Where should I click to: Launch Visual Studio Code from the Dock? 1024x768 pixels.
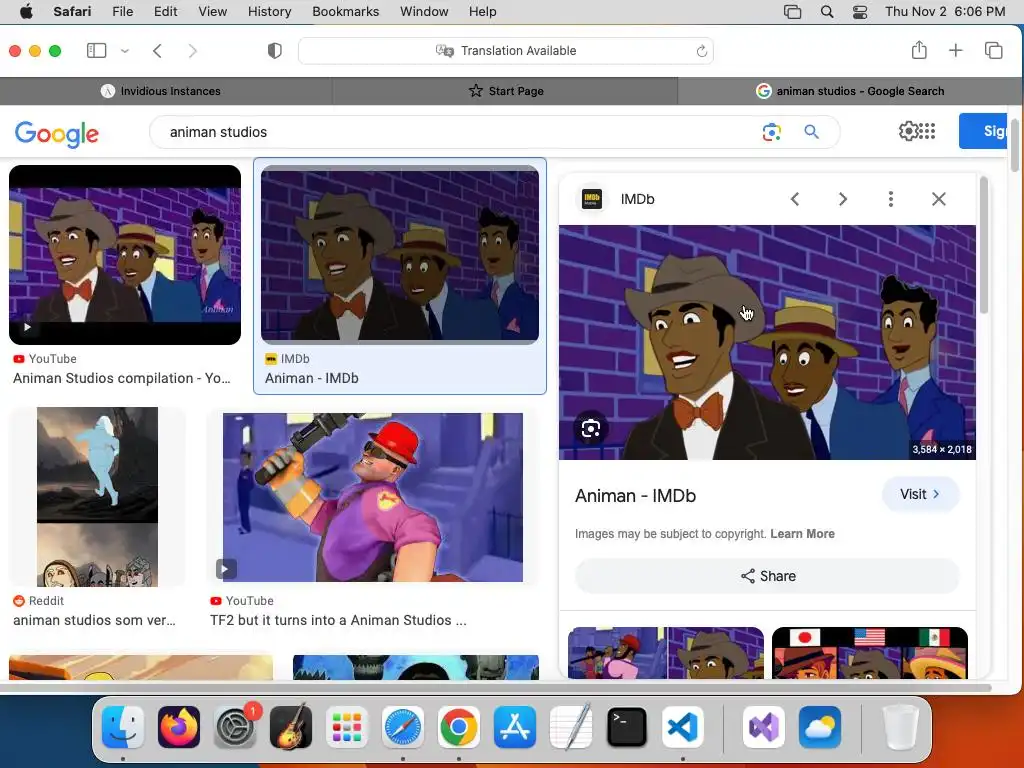pyautogui.click(x=682, y=727)
